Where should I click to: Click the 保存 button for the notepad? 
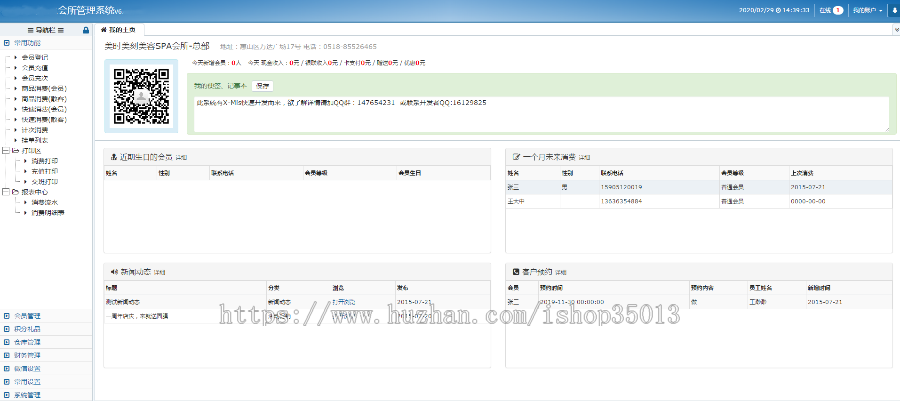pos(262,86)
